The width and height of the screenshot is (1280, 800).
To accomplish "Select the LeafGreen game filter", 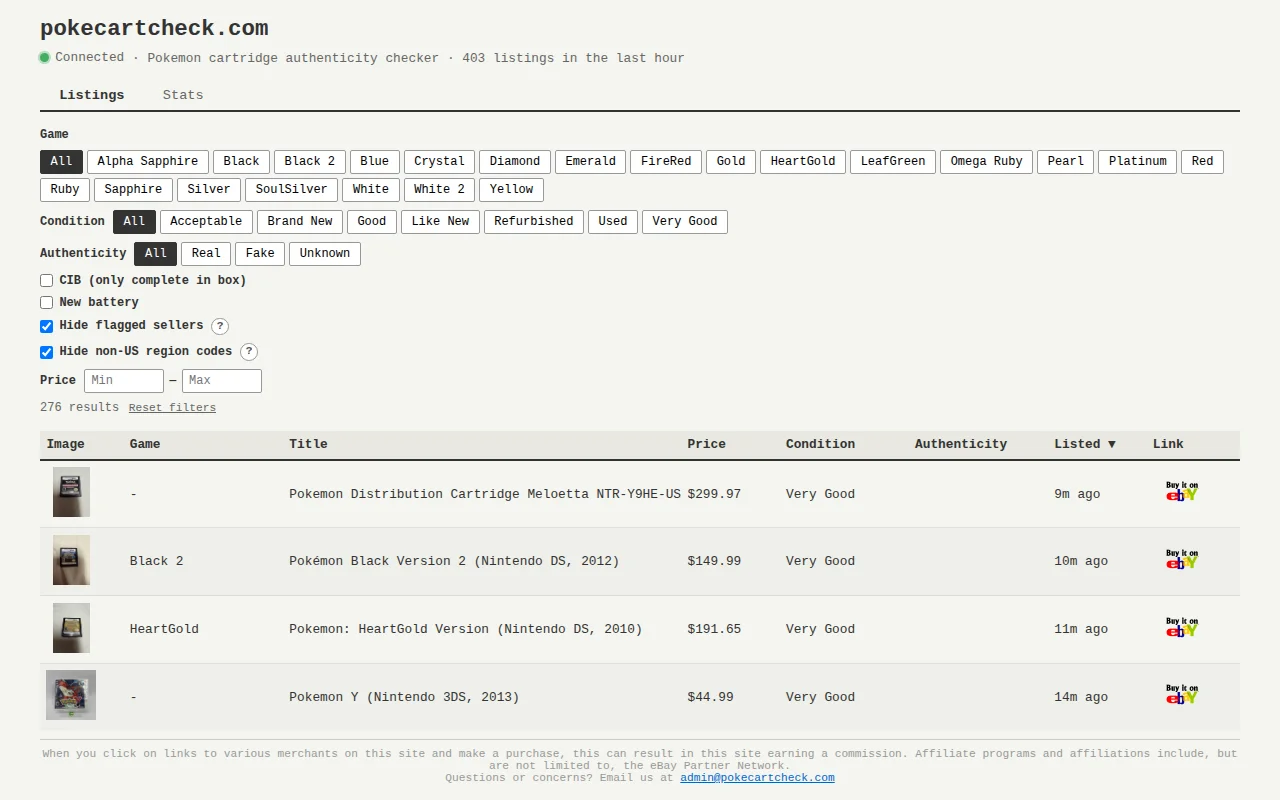I will (x=893, y=162).
